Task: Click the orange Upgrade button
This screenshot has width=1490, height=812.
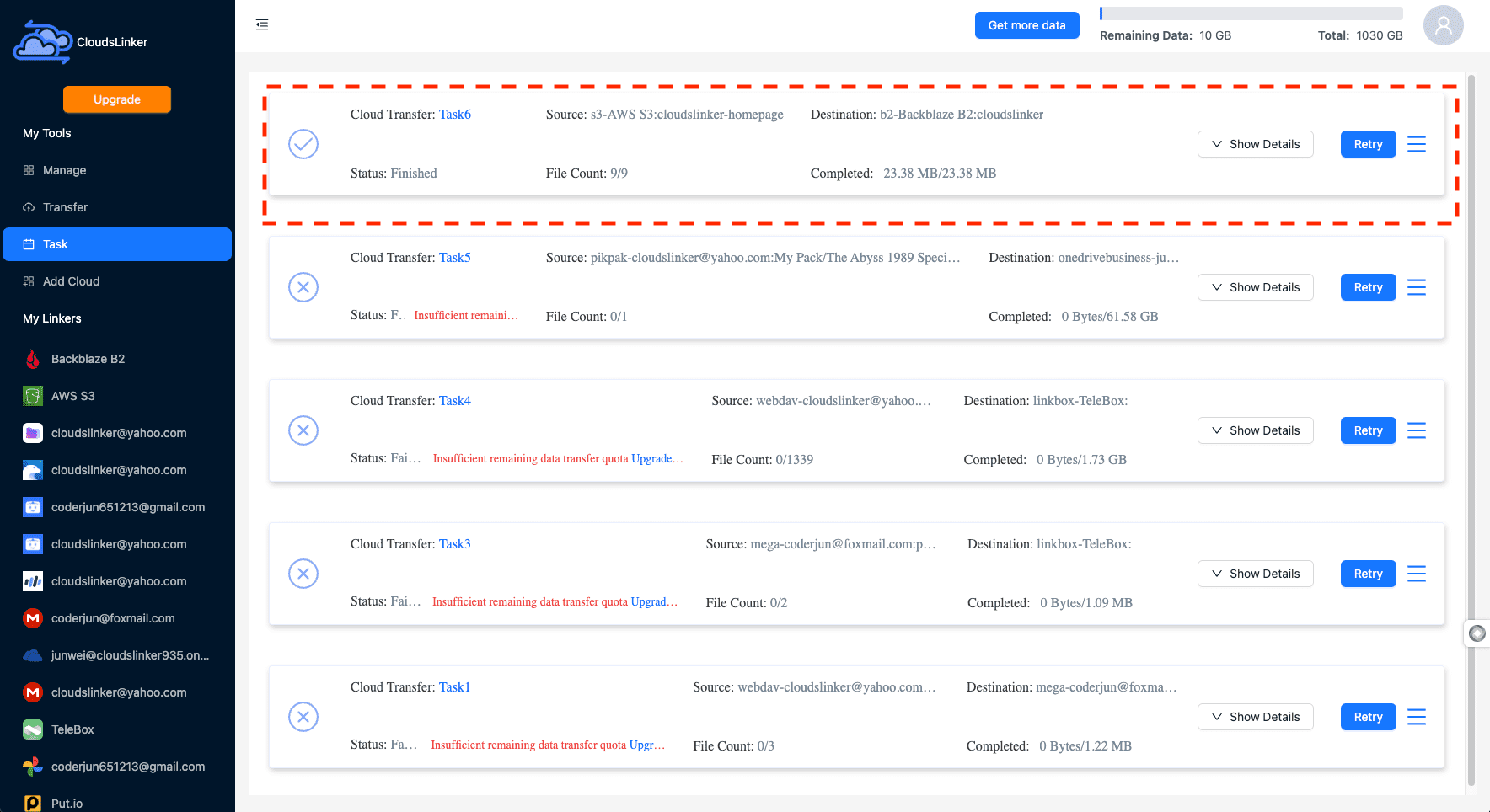Action: coord(117,99)
